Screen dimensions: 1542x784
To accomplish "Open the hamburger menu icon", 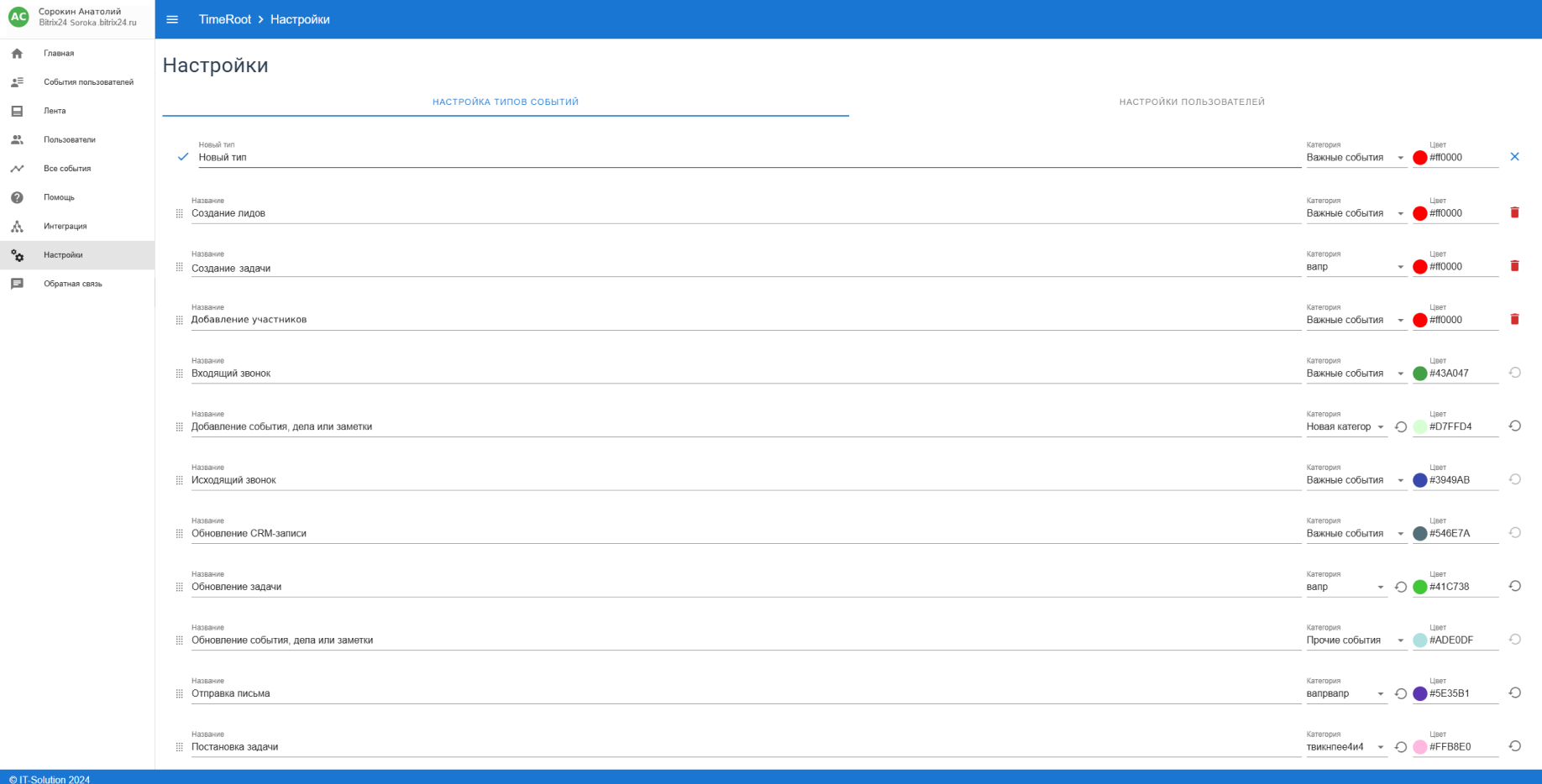I will pyautogui.click(x=172, y=19).
